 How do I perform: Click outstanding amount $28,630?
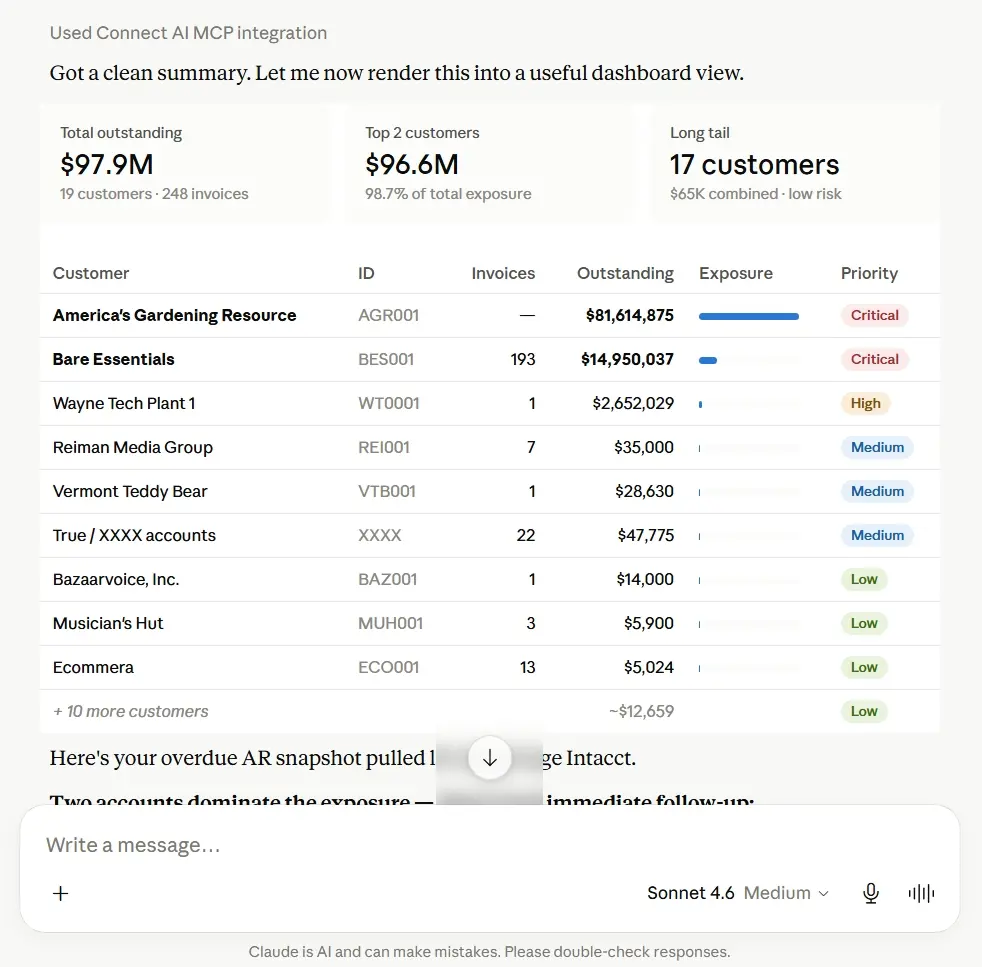pos(644,491)
